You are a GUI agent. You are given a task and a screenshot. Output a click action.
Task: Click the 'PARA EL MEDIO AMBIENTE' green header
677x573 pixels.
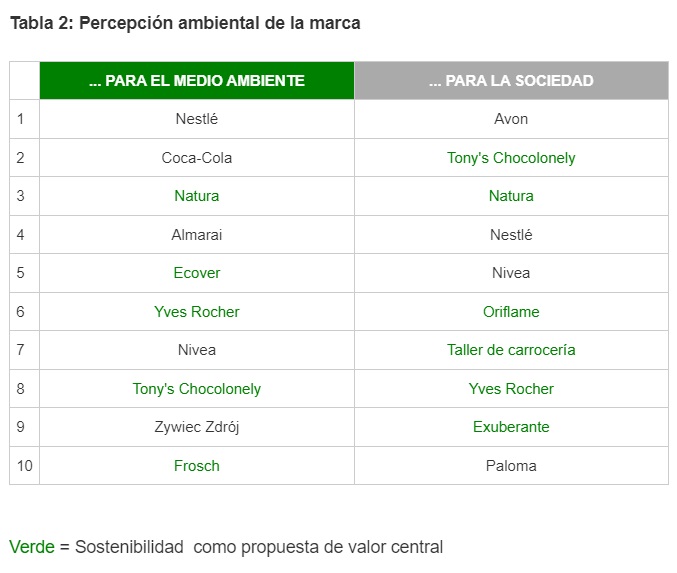(197, 81)
